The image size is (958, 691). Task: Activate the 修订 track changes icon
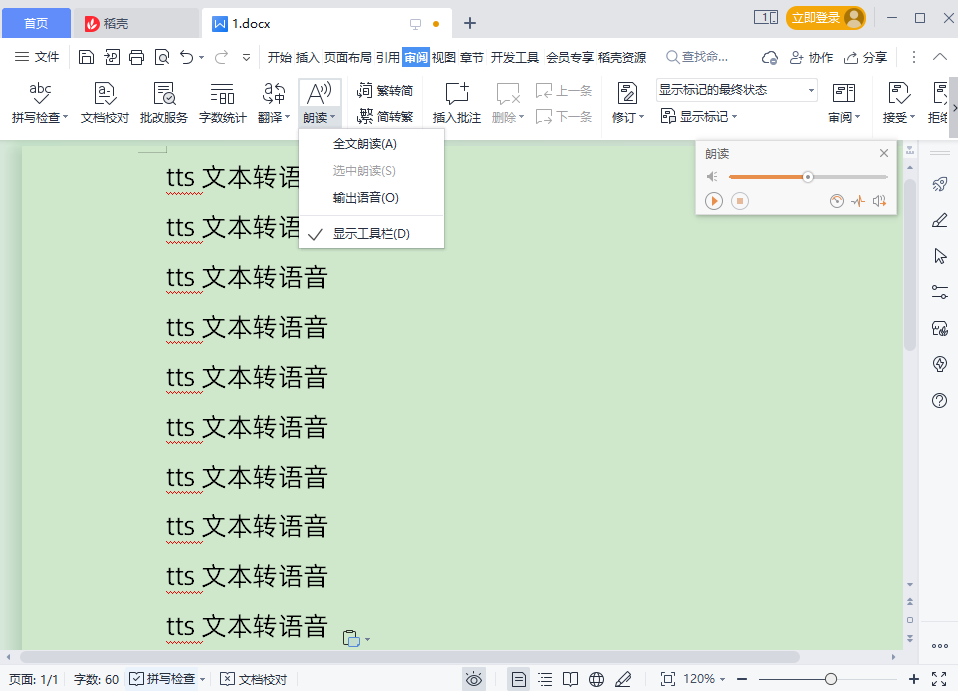(627, 100)
